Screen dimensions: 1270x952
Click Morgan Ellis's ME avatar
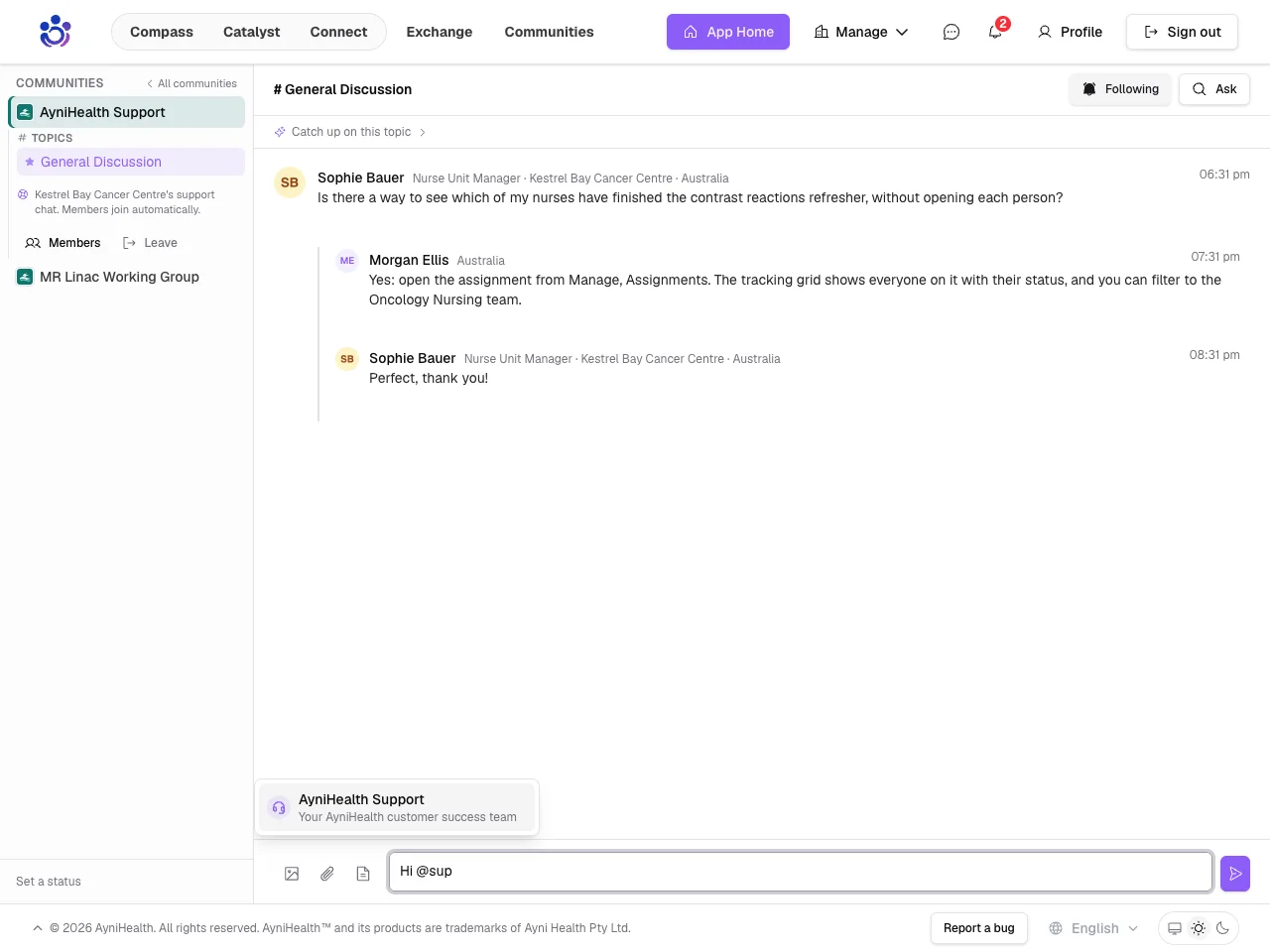[347, 261]
